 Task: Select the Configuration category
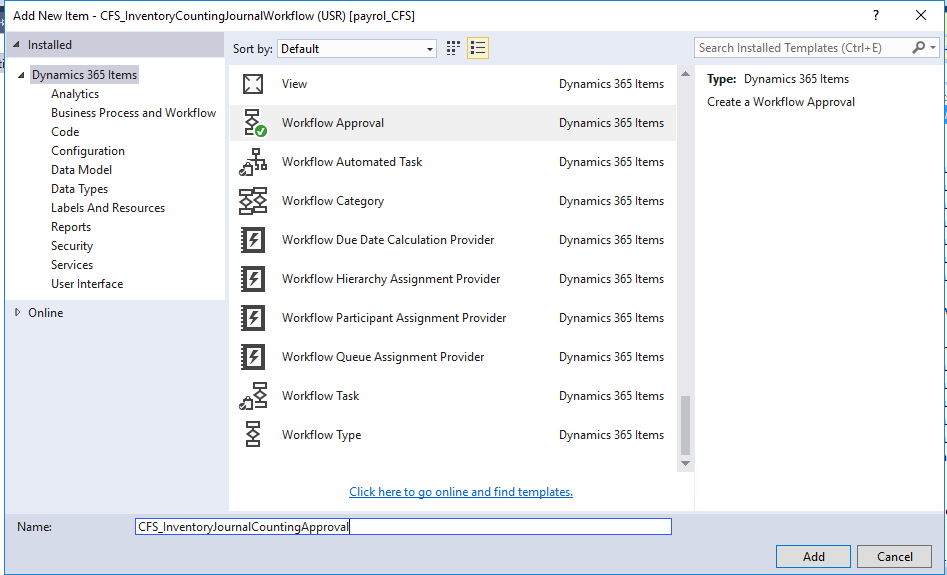88,151
